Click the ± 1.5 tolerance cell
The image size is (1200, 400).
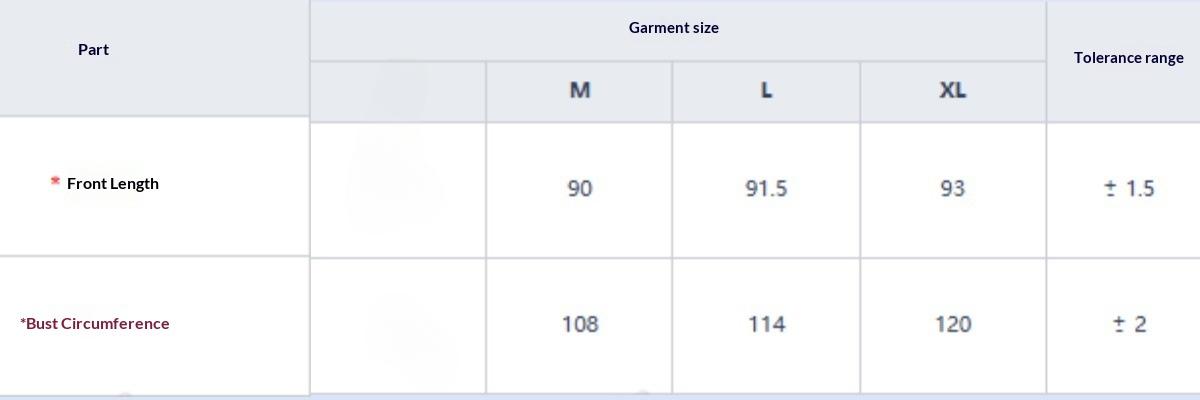tap(1129, 189)
